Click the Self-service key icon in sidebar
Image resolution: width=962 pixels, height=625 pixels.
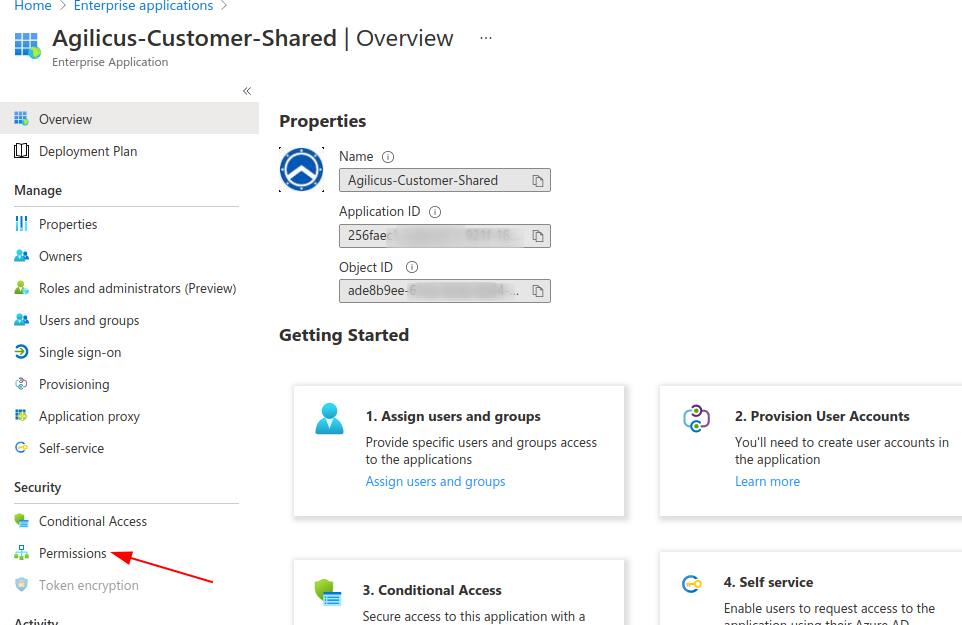pyautogui.click(x=21, y=447)
